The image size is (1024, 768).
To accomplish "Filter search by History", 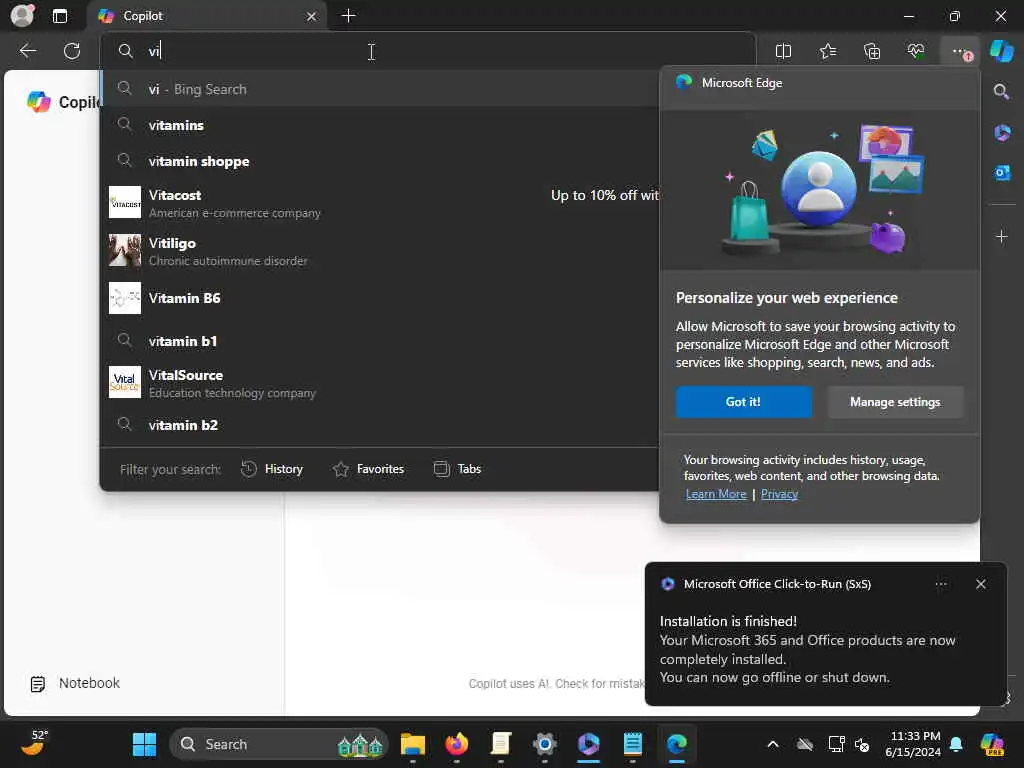I will click(x=272, y=469).
